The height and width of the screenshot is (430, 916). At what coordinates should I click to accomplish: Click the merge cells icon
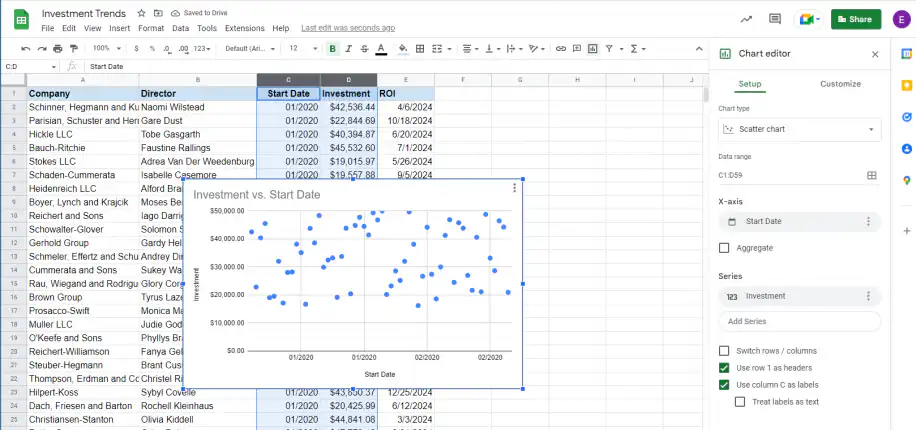pos(436,48)
